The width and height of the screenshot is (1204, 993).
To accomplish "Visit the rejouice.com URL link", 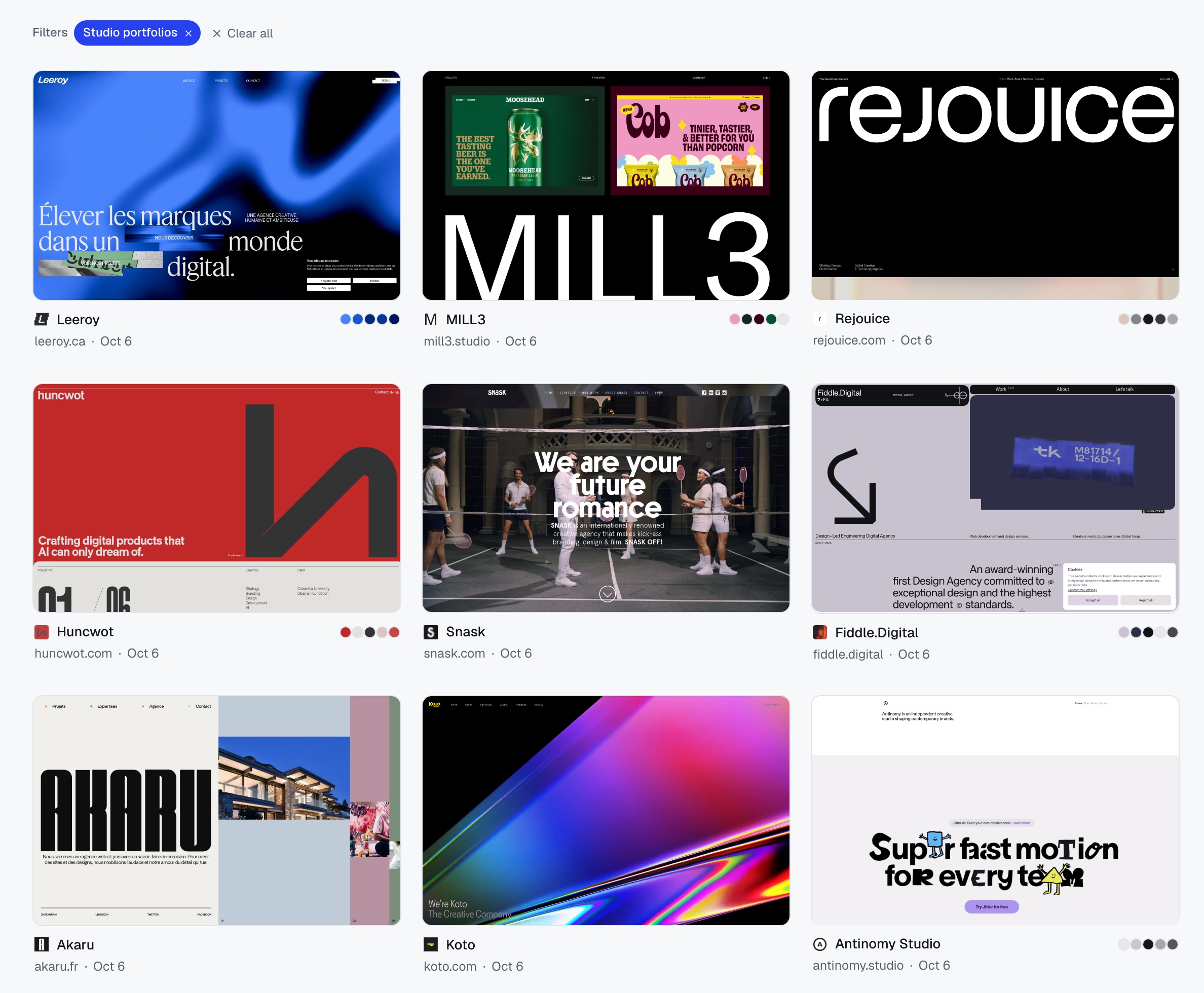I will pos(849,340).
